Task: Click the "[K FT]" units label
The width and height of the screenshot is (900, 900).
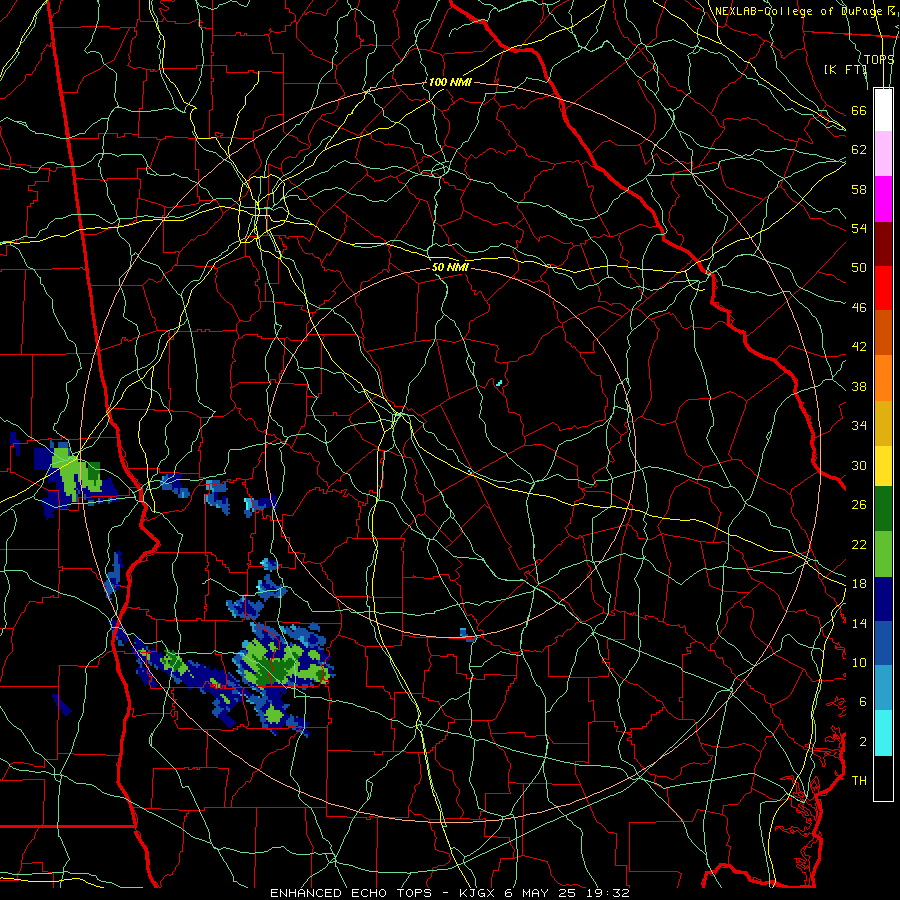Action: 845,69
